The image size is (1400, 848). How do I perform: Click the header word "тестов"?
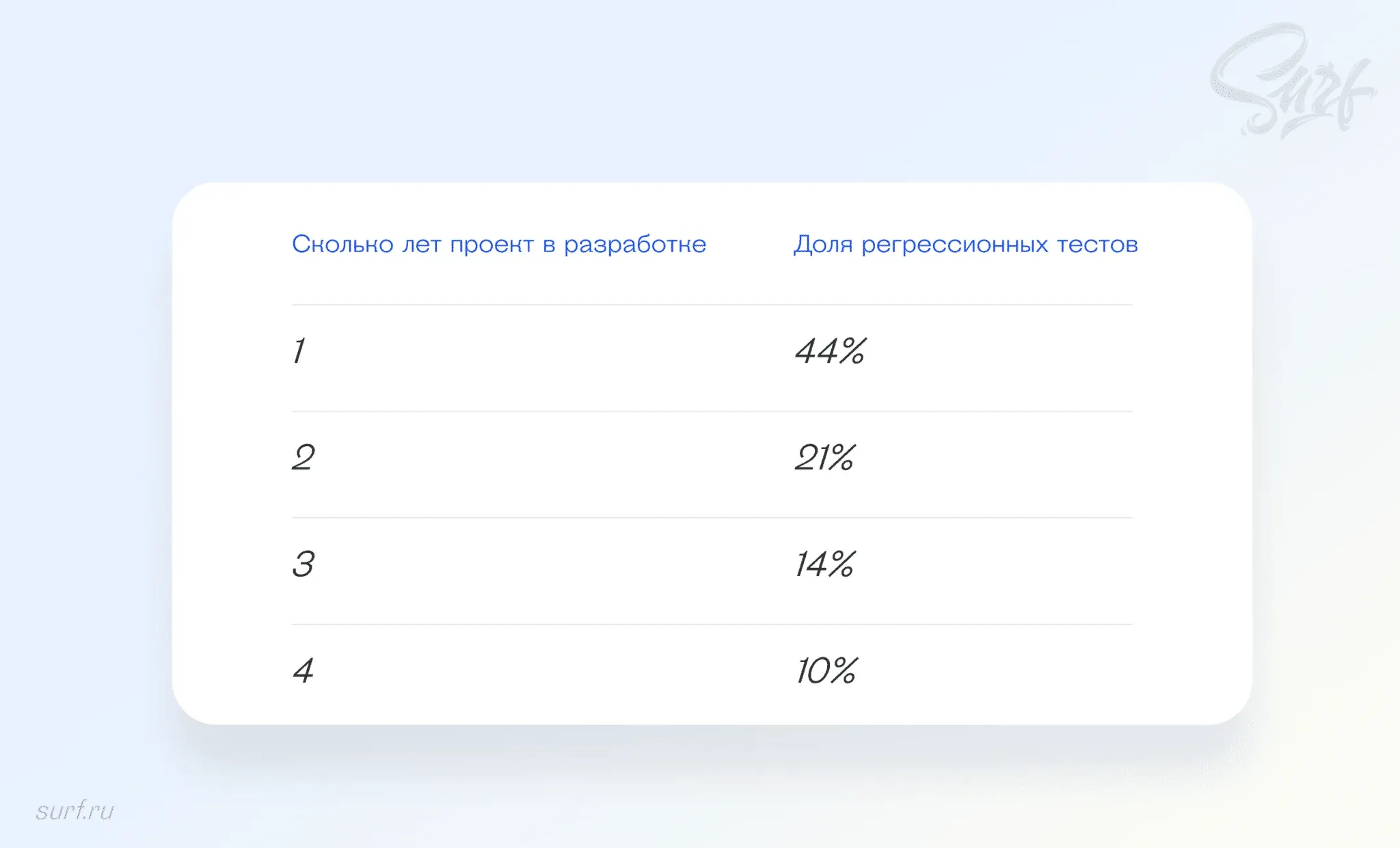click(x=1097, y=245)
